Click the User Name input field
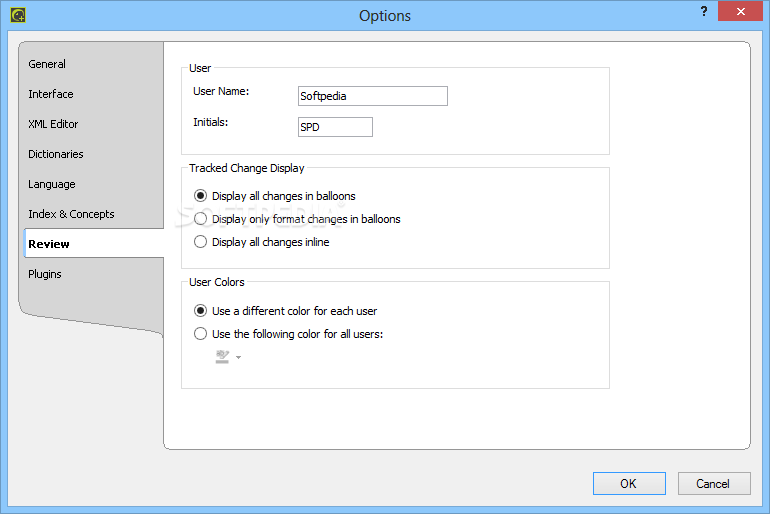The height and width of the screenshot is (514, 770). [373, 96]
